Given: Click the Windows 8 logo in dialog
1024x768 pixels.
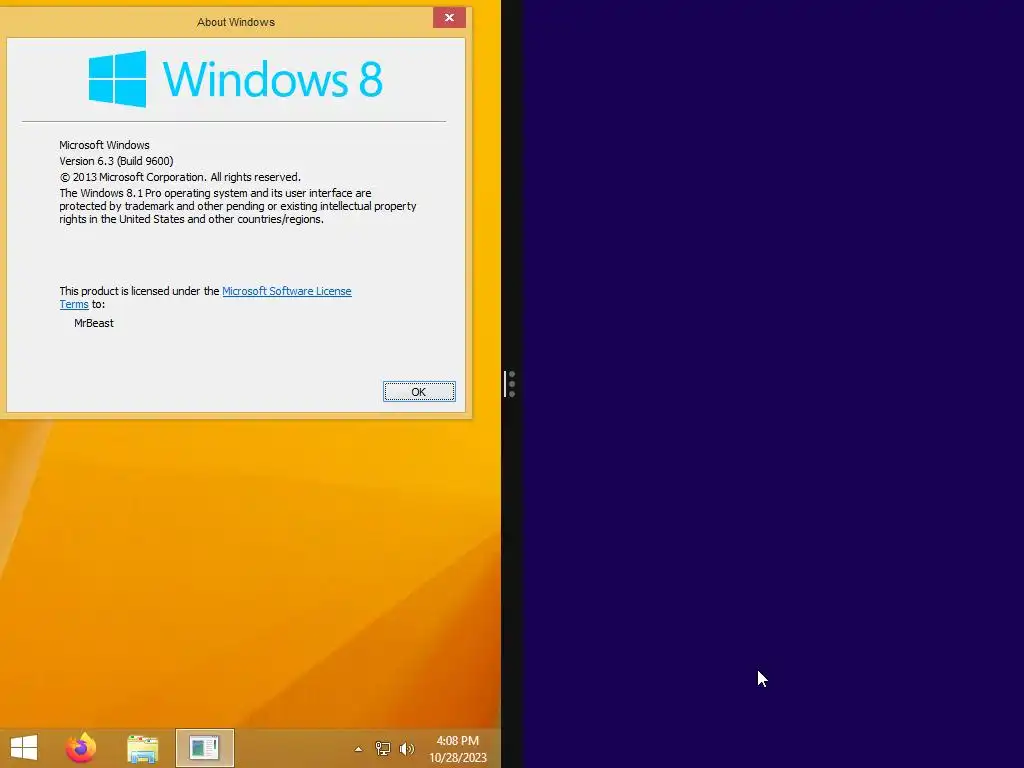Looking at the screenshot, I should pyautogui.click(x=235, y=79).
